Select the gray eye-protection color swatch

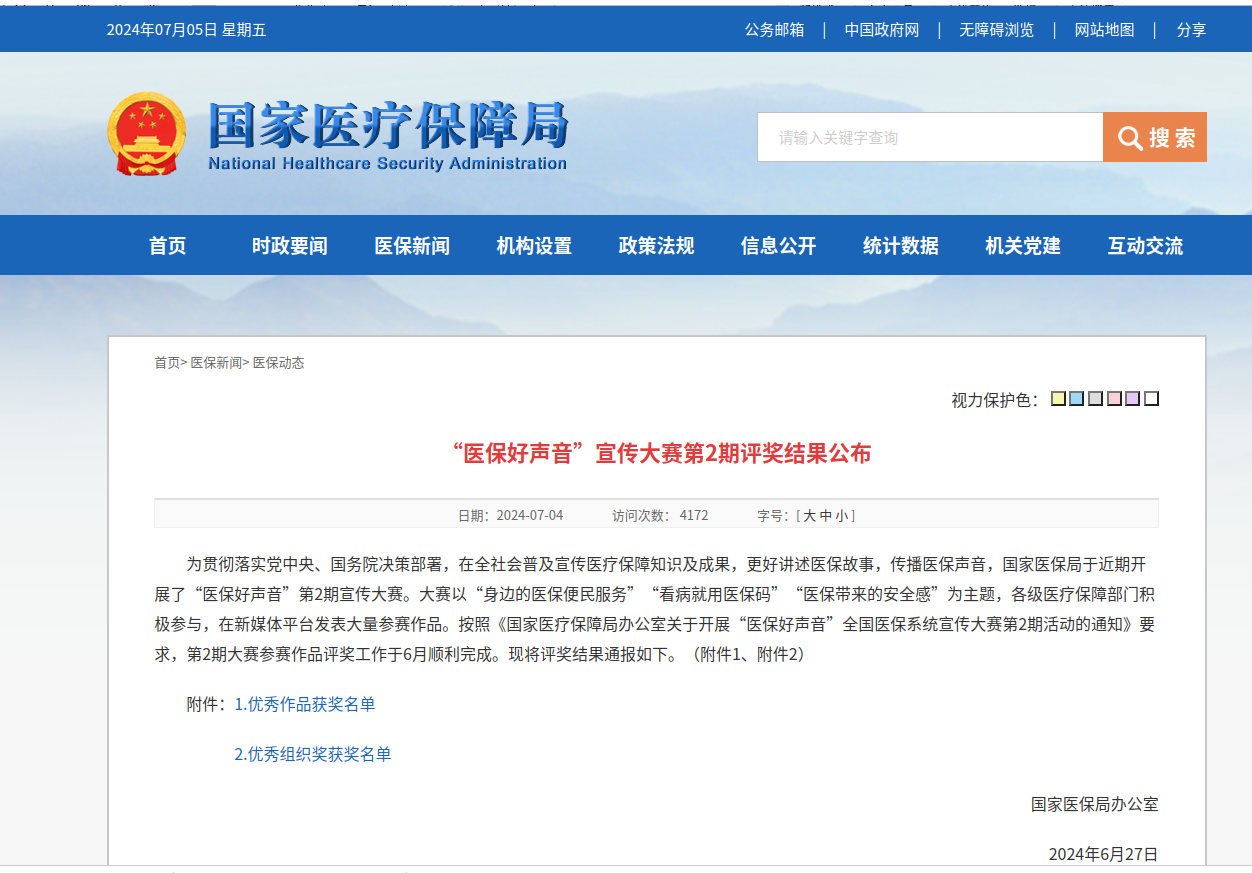1095,399
